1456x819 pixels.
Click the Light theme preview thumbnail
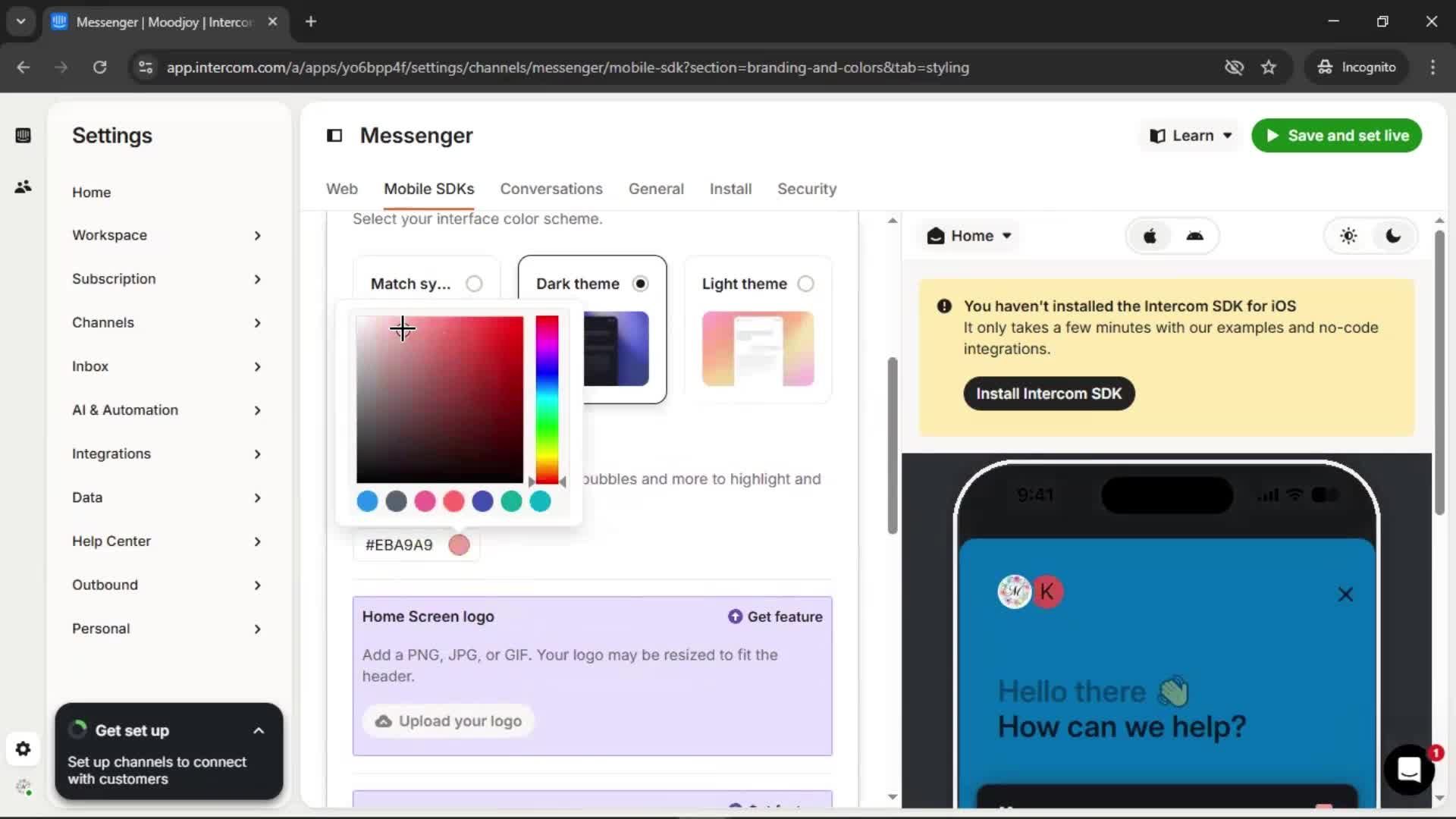(x=758, y=349)
